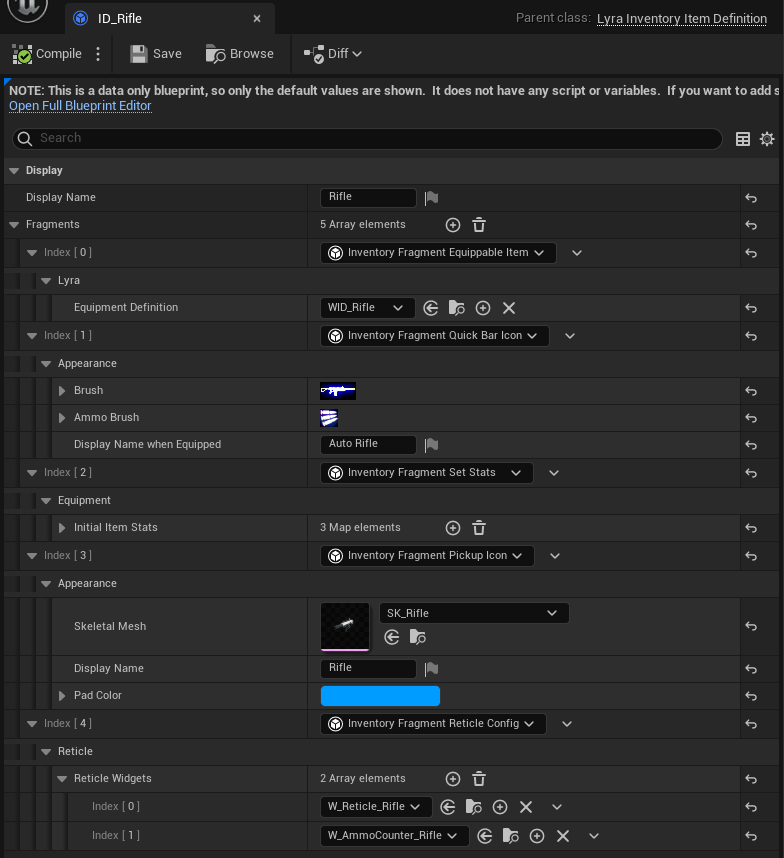Create new class for W_AmmoCounter_Rifle slot
Screen dimensions: 784x858
(537, 836)
